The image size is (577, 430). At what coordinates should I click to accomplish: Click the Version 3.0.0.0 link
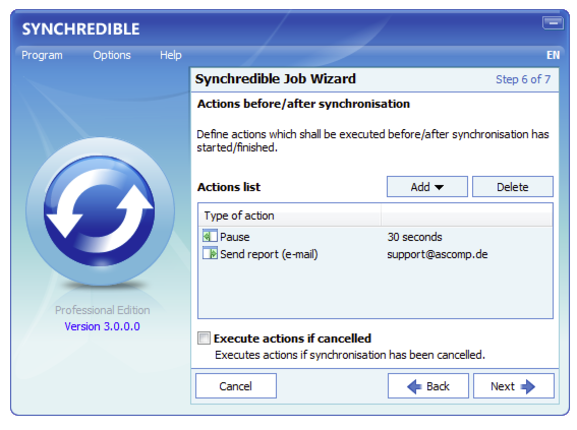pos(102,327)
